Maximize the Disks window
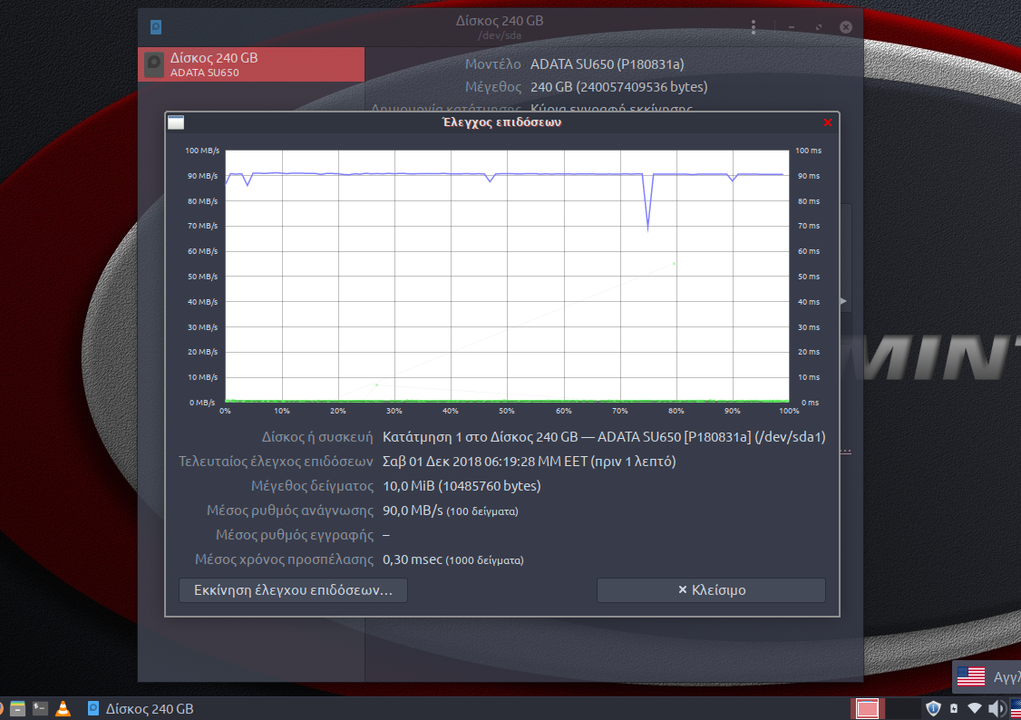This screenshot has height=720, width=1021. 818,27
